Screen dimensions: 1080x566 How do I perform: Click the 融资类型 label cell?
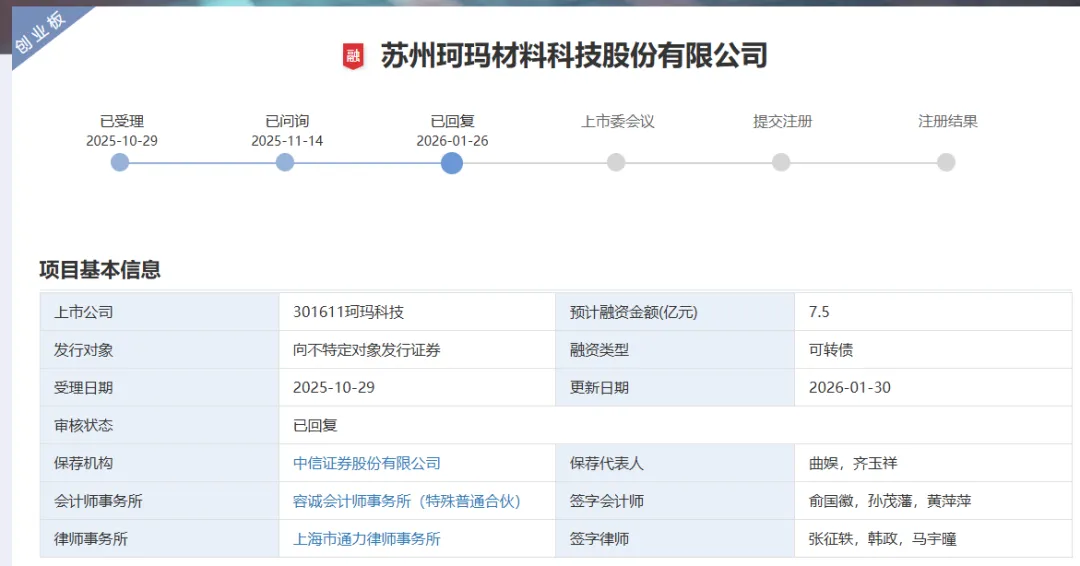point(674,350)
